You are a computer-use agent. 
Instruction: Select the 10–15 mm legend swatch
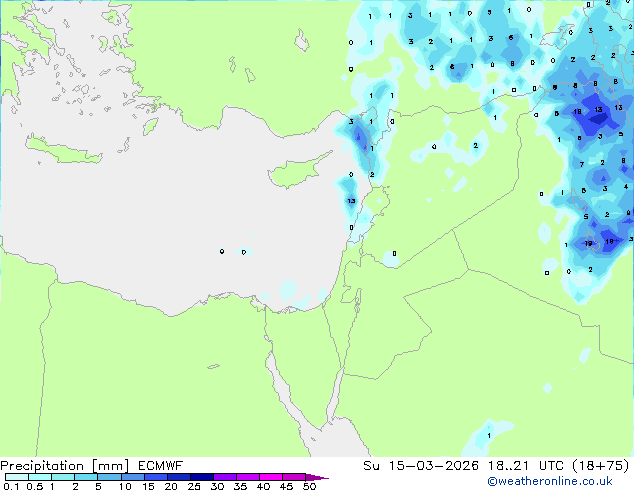pyautogui.click(x=132, y=477)
